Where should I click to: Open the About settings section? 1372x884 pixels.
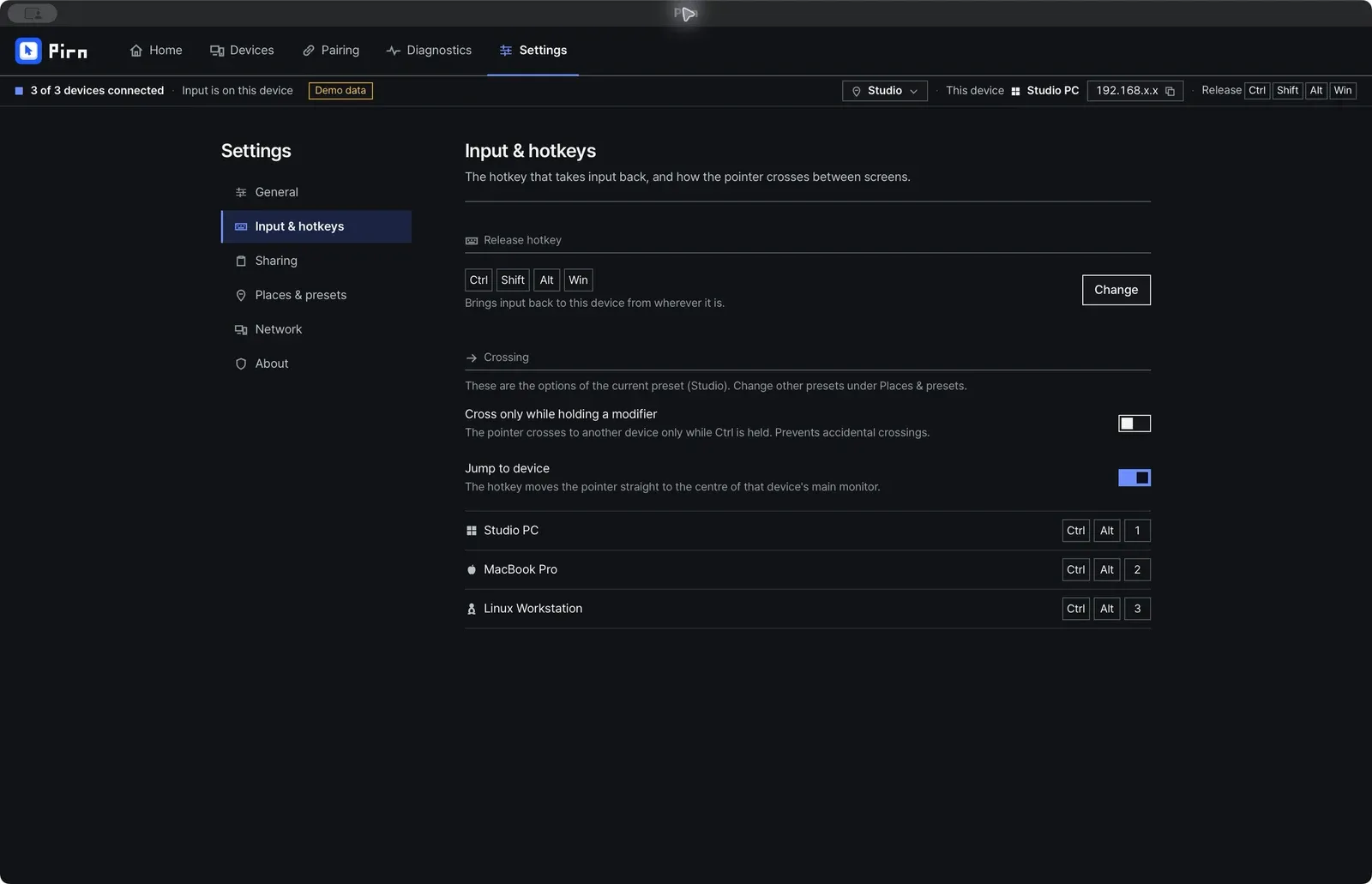click(x=316, y=364)
